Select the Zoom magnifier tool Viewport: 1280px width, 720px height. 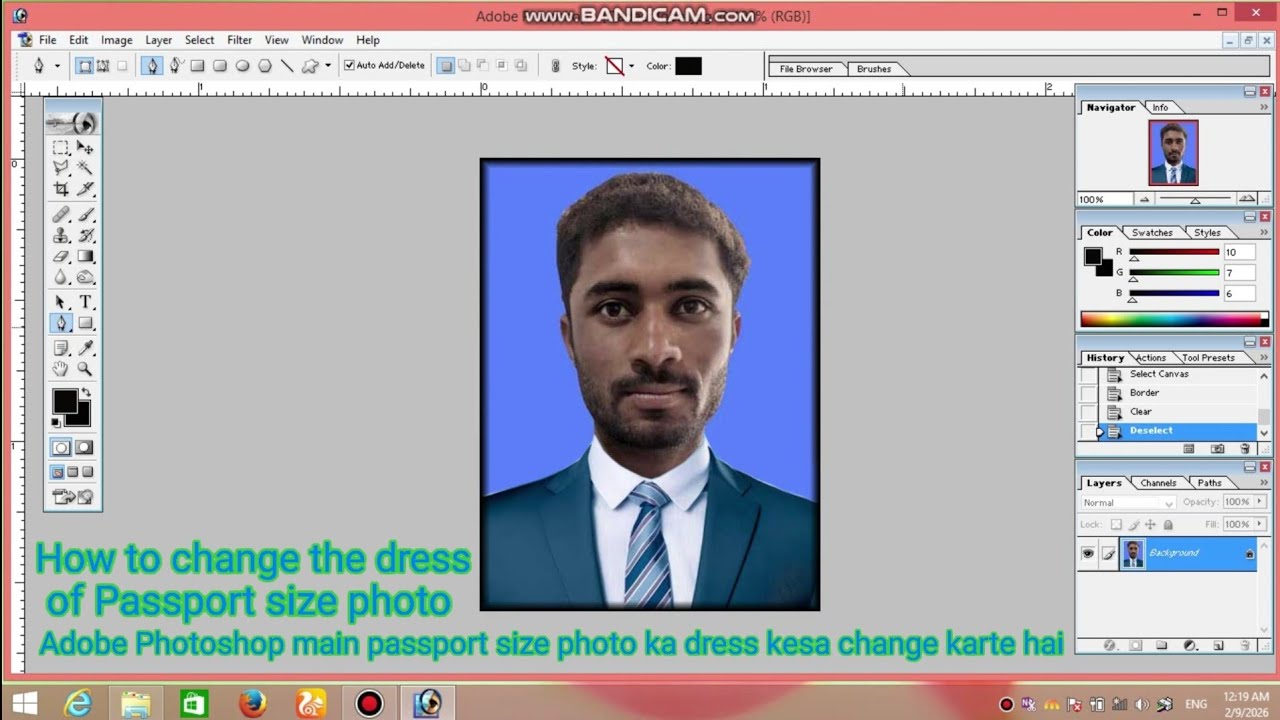[x=85, y=369]
